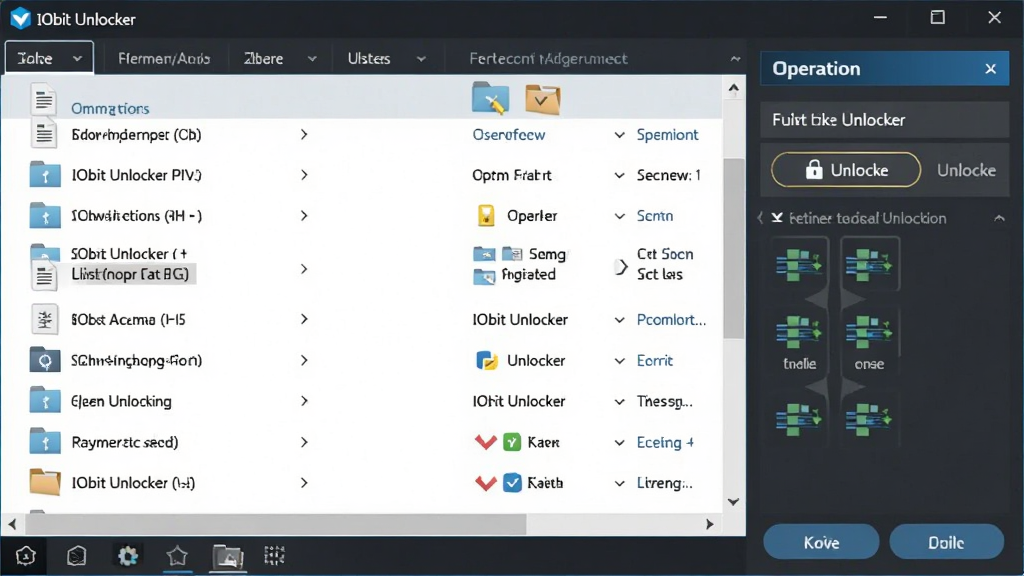Click the scroll down arrow of file list
This screenshot has height=576, width=1024.
tap(733, 502)
